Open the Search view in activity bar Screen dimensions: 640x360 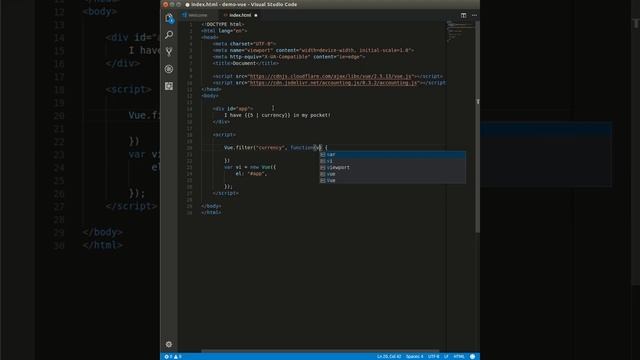[x=169, y=35]
